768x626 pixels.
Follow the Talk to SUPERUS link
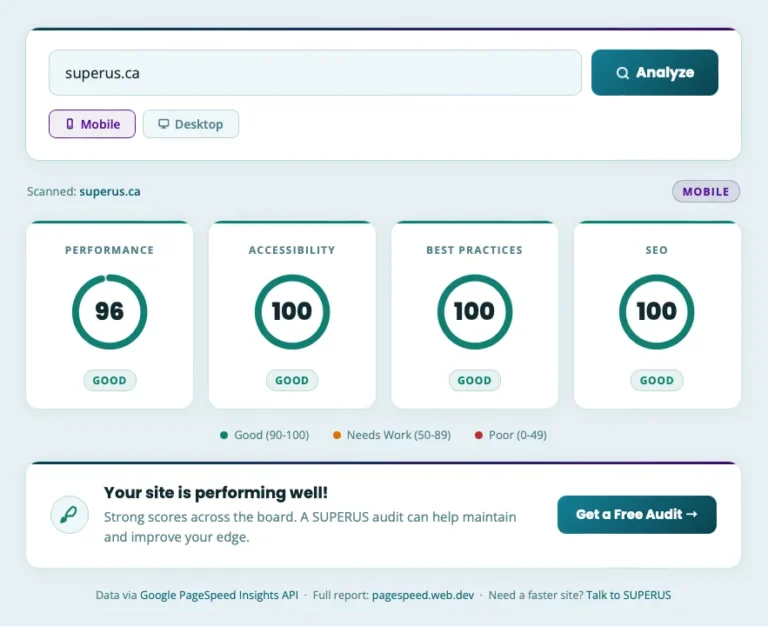(x=628, y=595)
